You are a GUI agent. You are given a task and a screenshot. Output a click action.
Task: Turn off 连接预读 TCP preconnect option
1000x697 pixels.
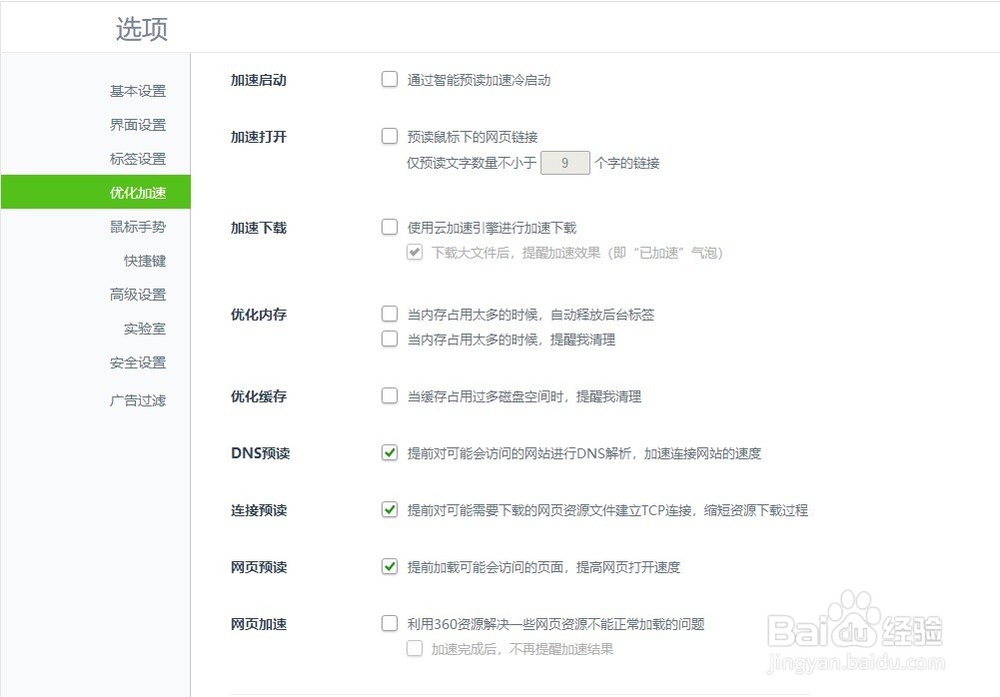point(389,510)
